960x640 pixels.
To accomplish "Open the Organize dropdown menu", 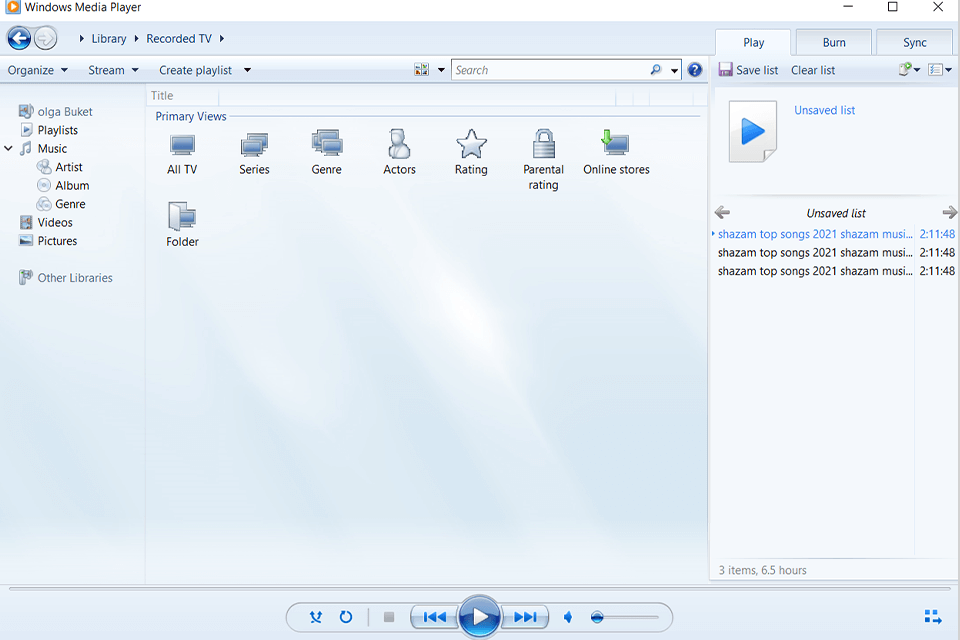I will [37, 70].
